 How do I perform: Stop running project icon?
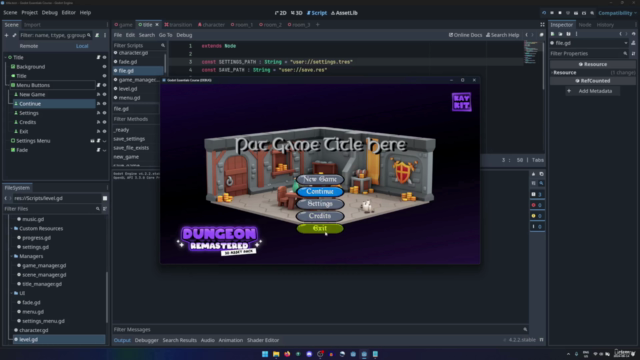[560, 13]
